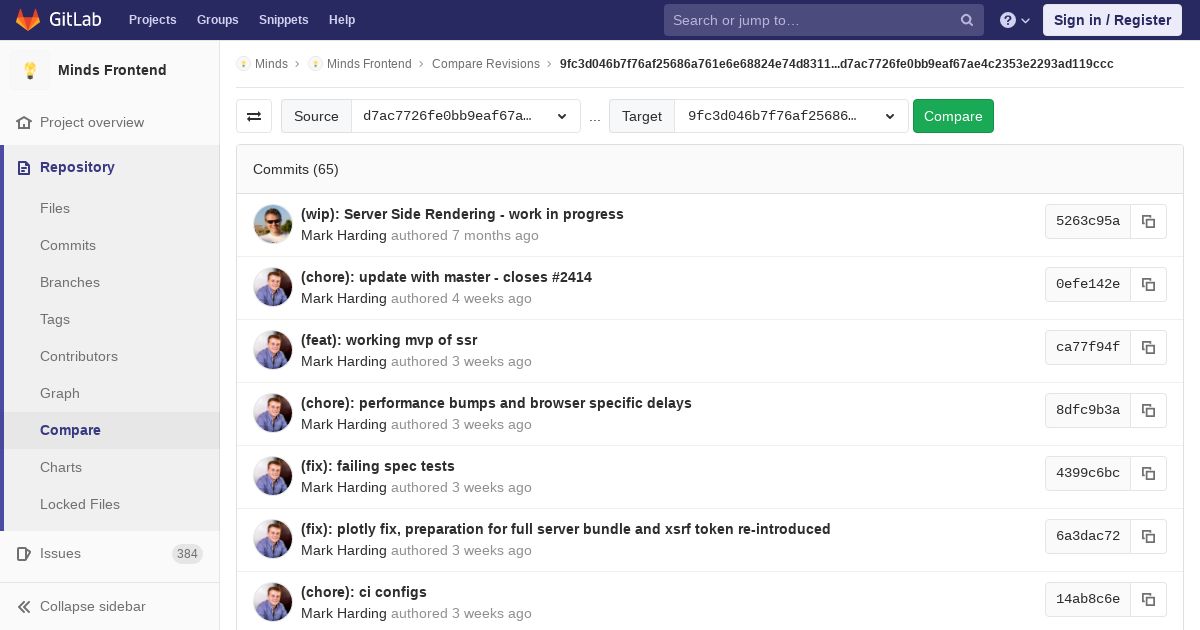Click the search magnifier icon
Image resolution: width=1200 pixels, height=630 pixels.
pos(966,20)
